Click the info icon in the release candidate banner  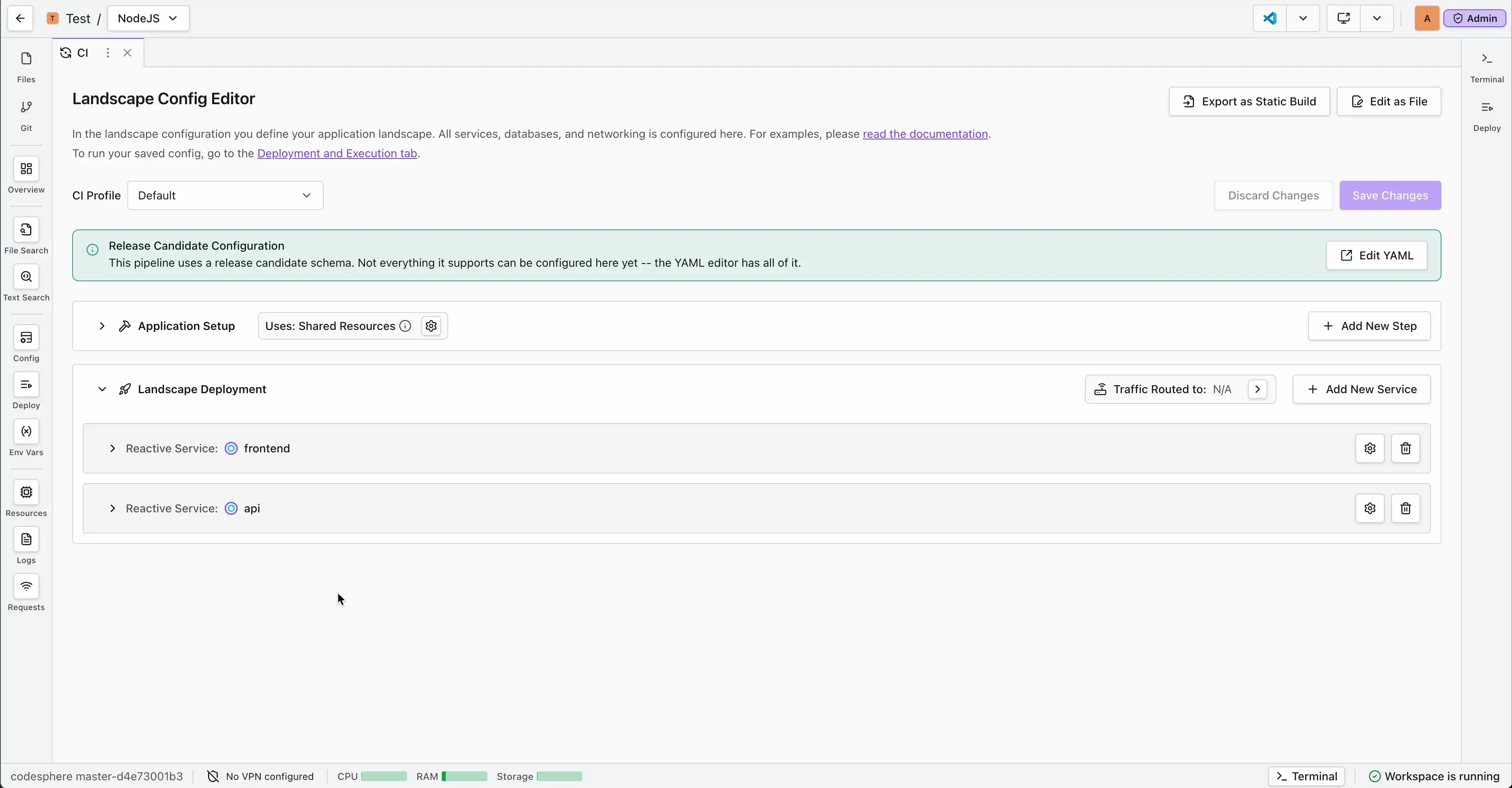click(x=92, y=250)
